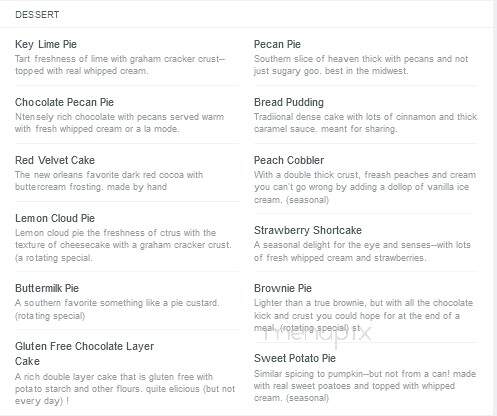Open the Pecan Pie menu item
The height and width of the screenshot is (416, 497).
point(277,44)
